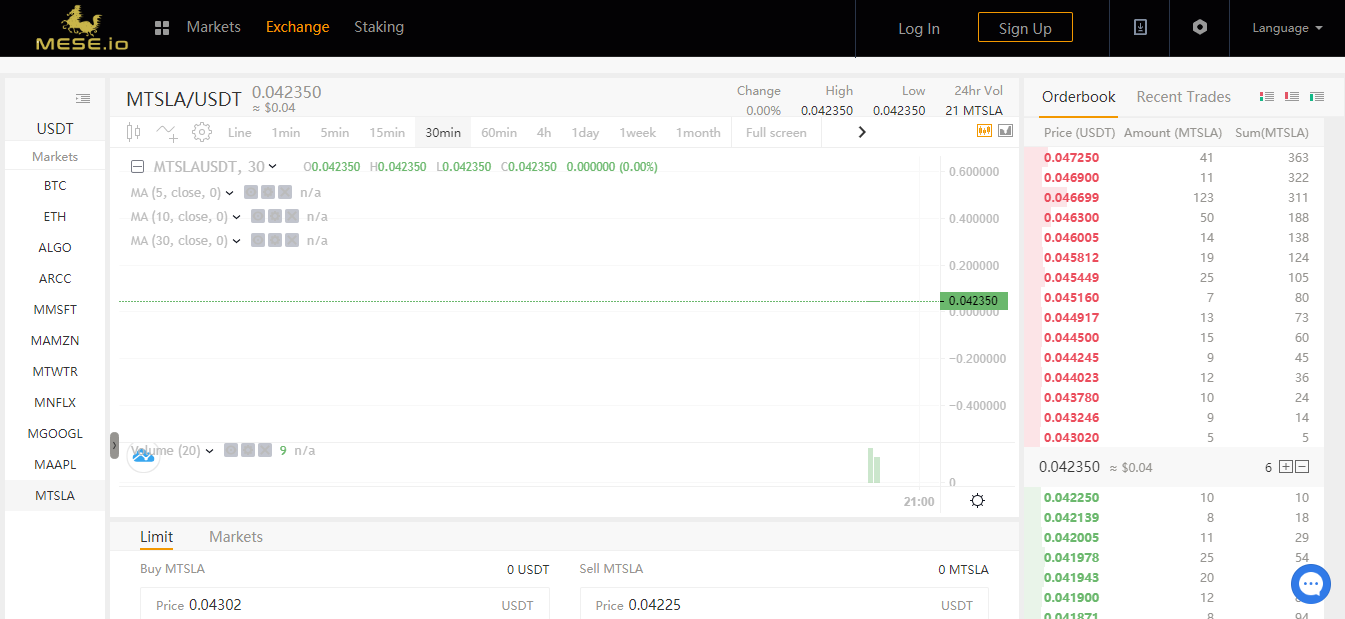Select the Orderbook tab

tap(1079, 97)
